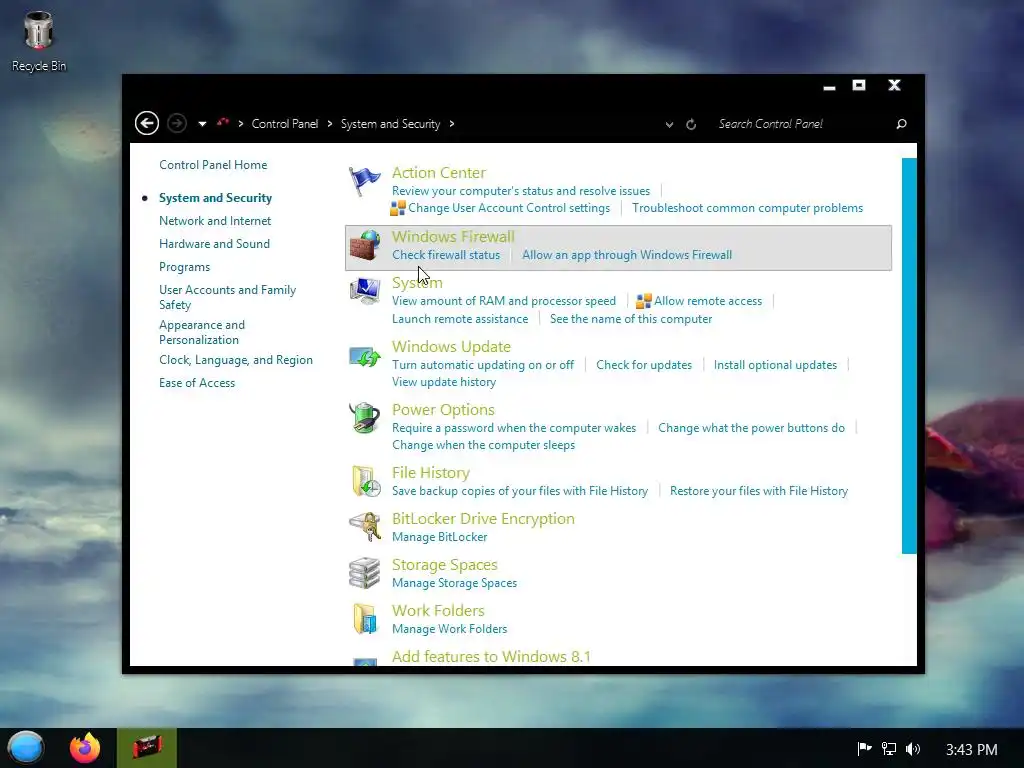Click the Storage Spaces drives icon

pyautogui.click(x=364, y=573)
